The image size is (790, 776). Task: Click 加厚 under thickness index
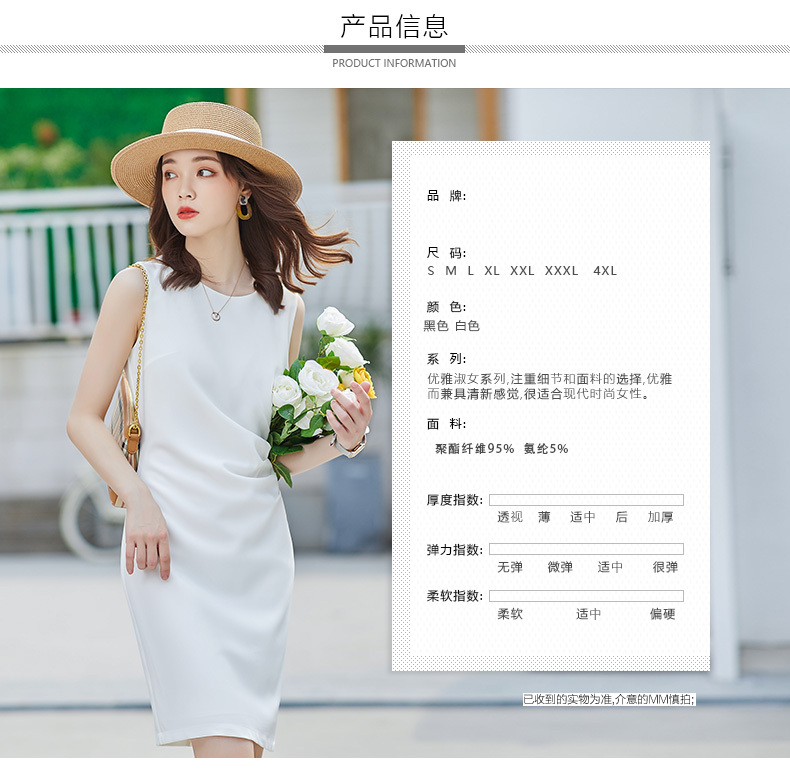pos(660,517)
